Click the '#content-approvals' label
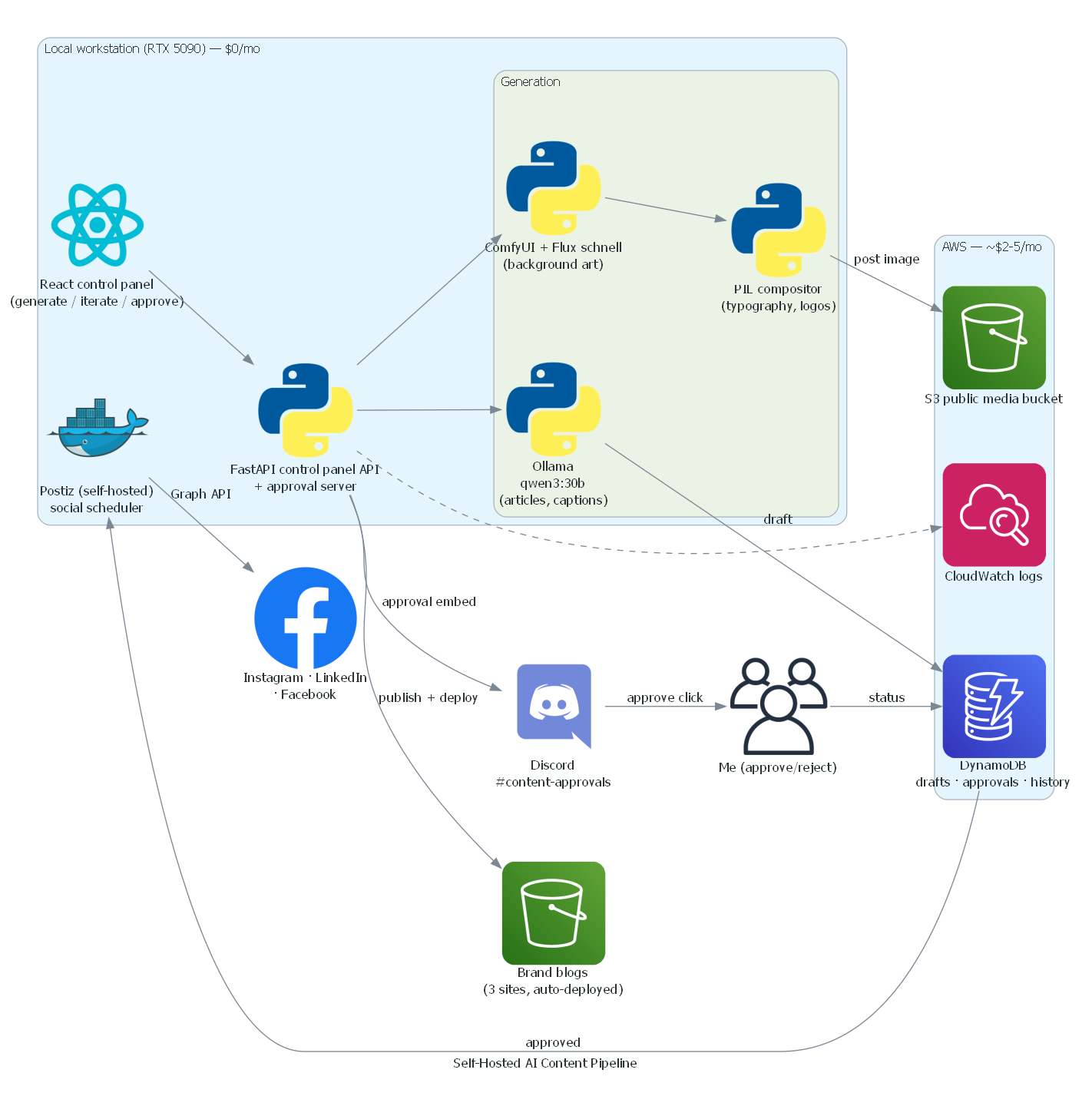The image size is (1092, 1106). coord(554,782)
